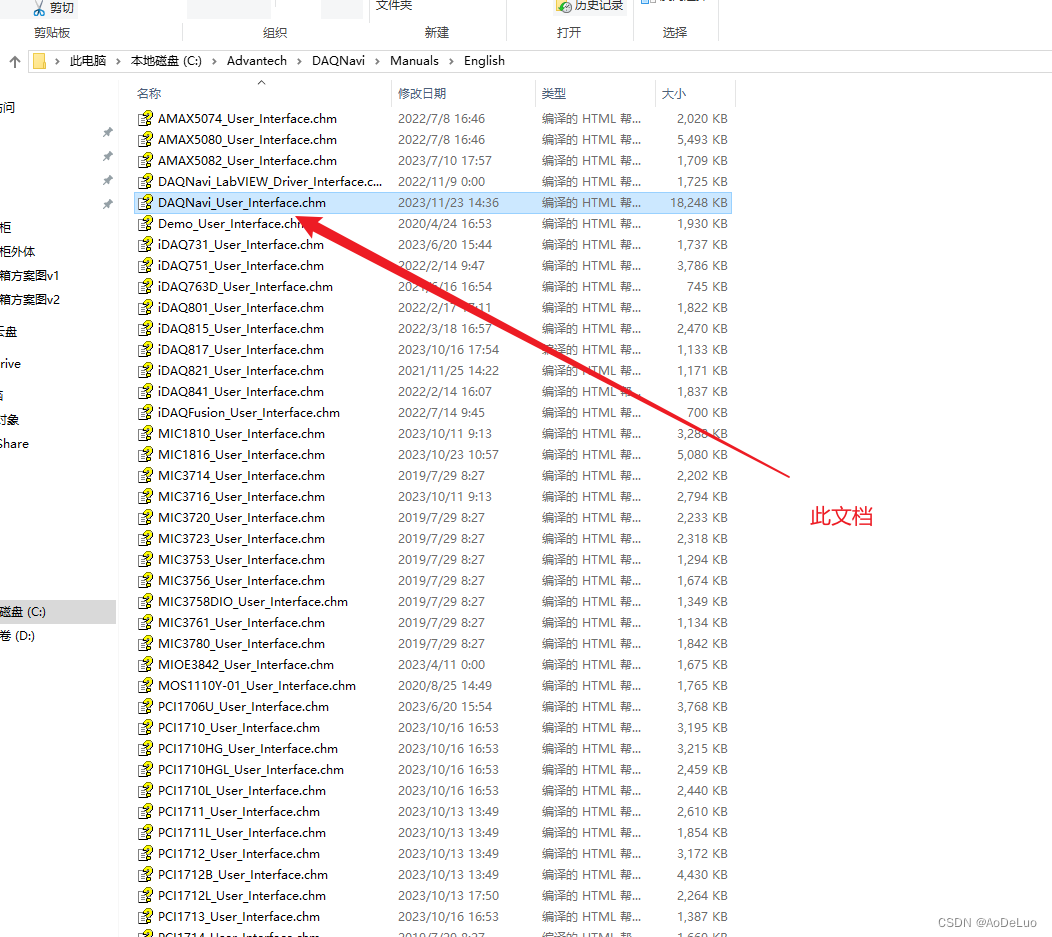1052x937 pixels.
Task: Select file name MOS1110Y-01_User_Interface.chm
Action: pyautogui.click(x=256, y=685)
